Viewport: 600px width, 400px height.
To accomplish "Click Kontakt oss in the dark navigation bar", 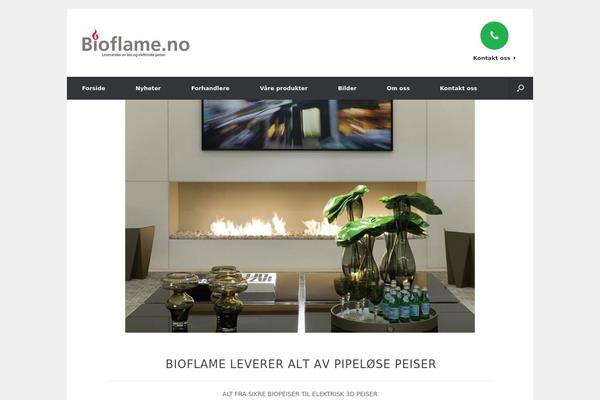I will [458, 88].
